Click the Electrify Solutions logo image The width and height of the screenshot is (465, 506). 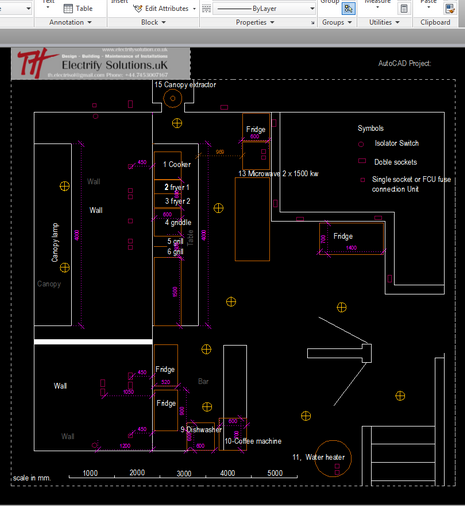(101, 64)
